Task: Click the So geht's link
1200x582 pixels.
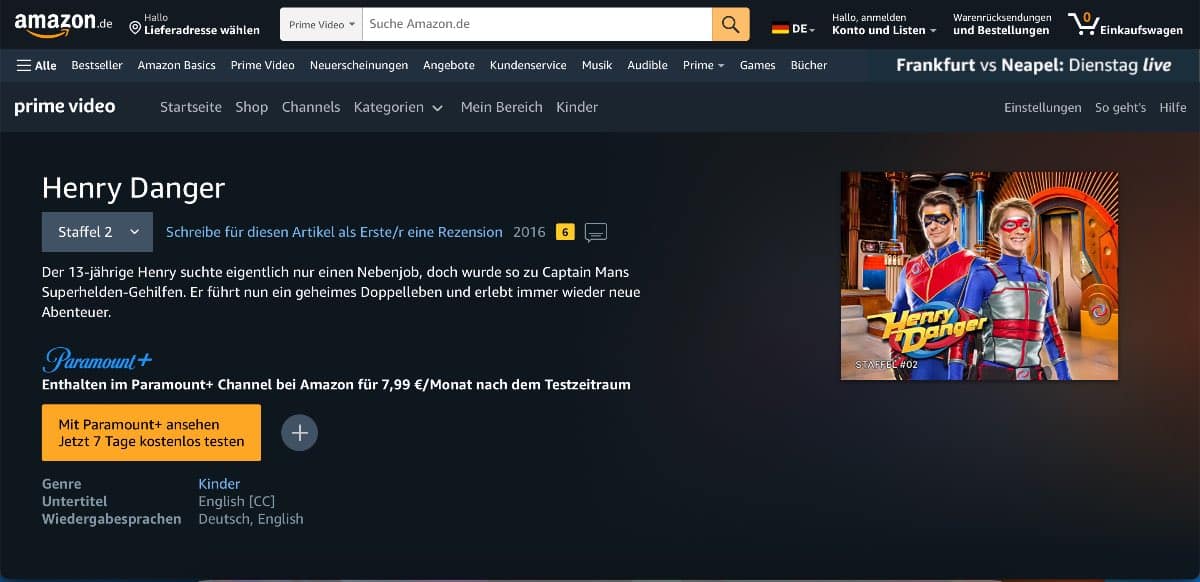Action: pyautogui.click(x=1120, y=107)
